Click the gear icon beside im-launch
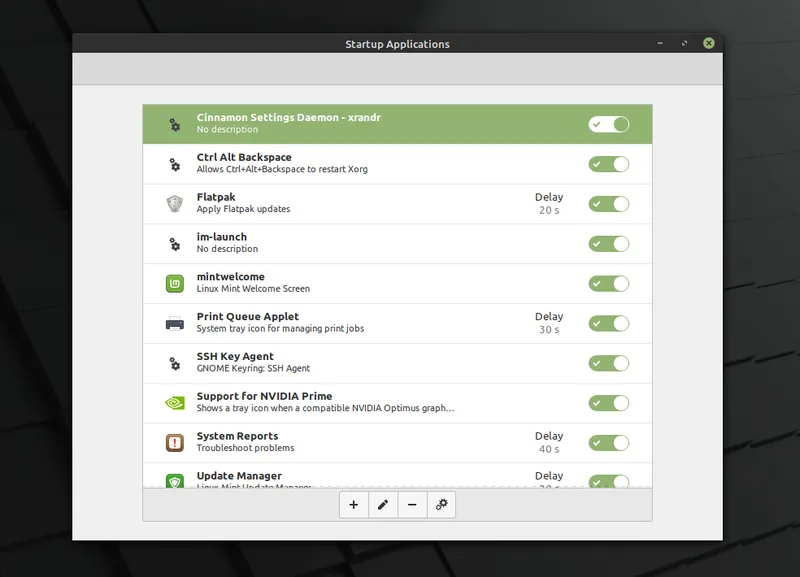This screenshot has width=800, height=577. [174, 243]
